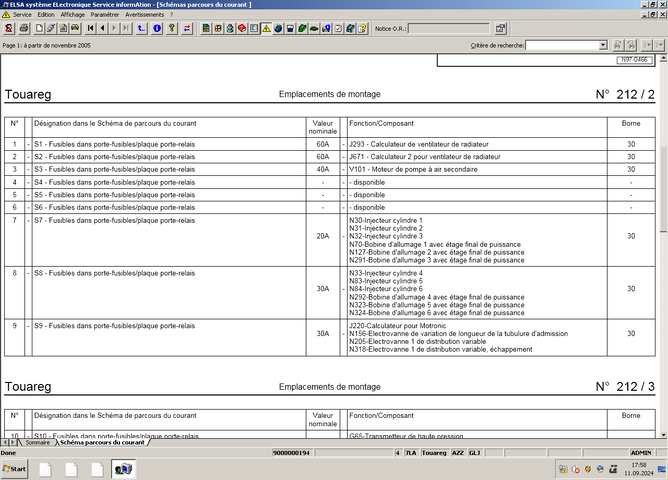Click the yellow warning triangle toolbar icon
Viewport: 668px width, 480px height.
(x=266, y=29)
